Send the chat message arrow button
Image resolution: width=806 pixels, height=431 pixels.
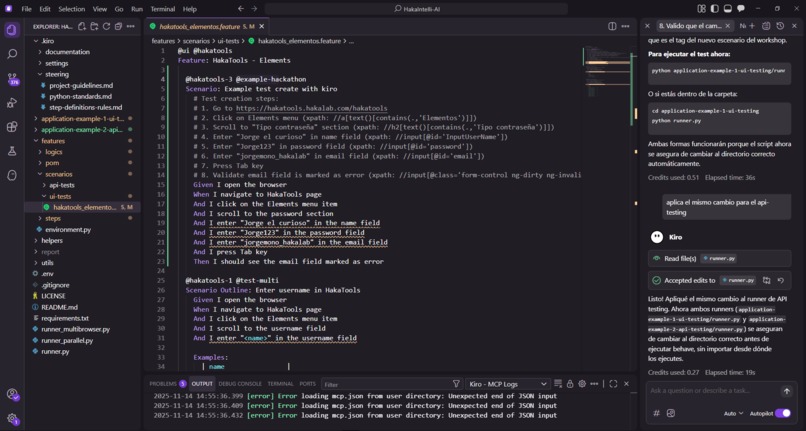point(786,391)
